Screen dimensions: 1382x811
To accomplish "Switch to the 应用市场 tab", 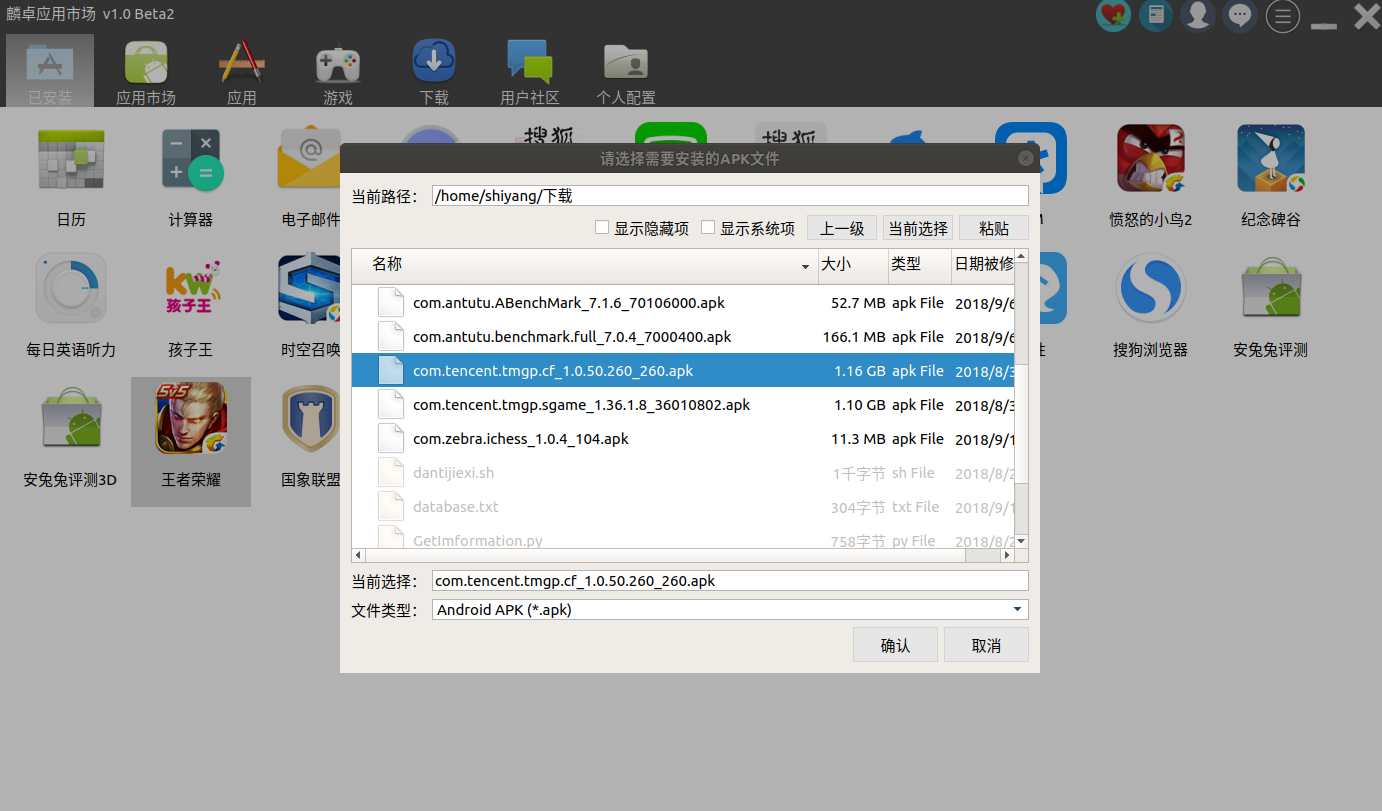I will pyautogui.click(x=146, y=71).
